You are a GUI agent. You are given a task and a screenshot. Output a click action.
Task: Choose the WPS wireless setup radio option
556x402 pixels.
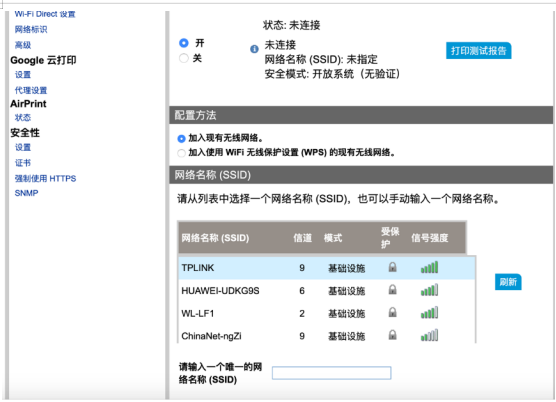coord(181,153)
